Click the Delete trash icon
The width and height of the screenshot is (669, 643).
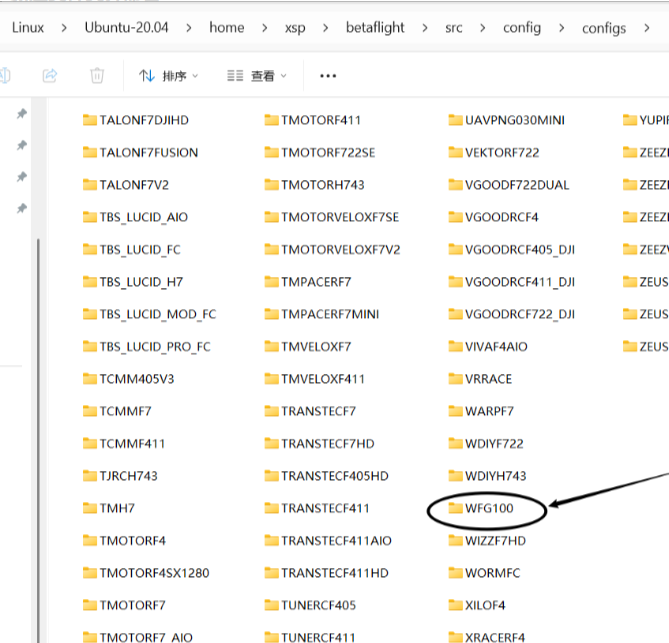point(97,75)
